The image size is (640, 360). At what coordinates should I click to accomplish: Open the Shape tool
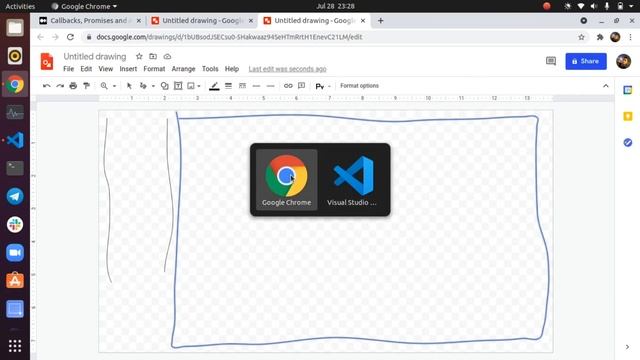164,86
